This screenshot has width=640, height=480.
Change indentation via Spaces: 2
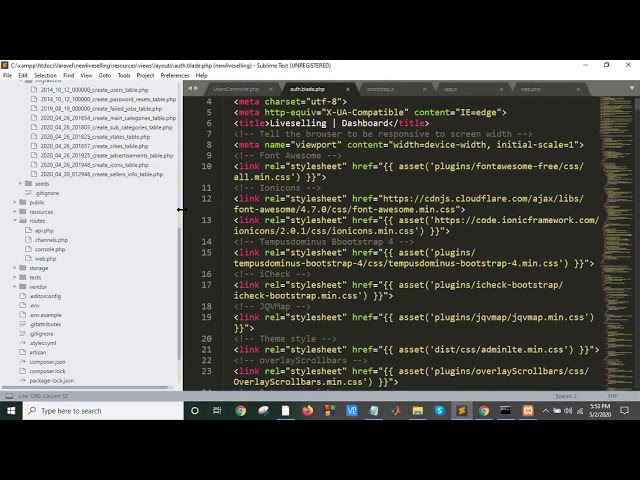coord(566,396)
